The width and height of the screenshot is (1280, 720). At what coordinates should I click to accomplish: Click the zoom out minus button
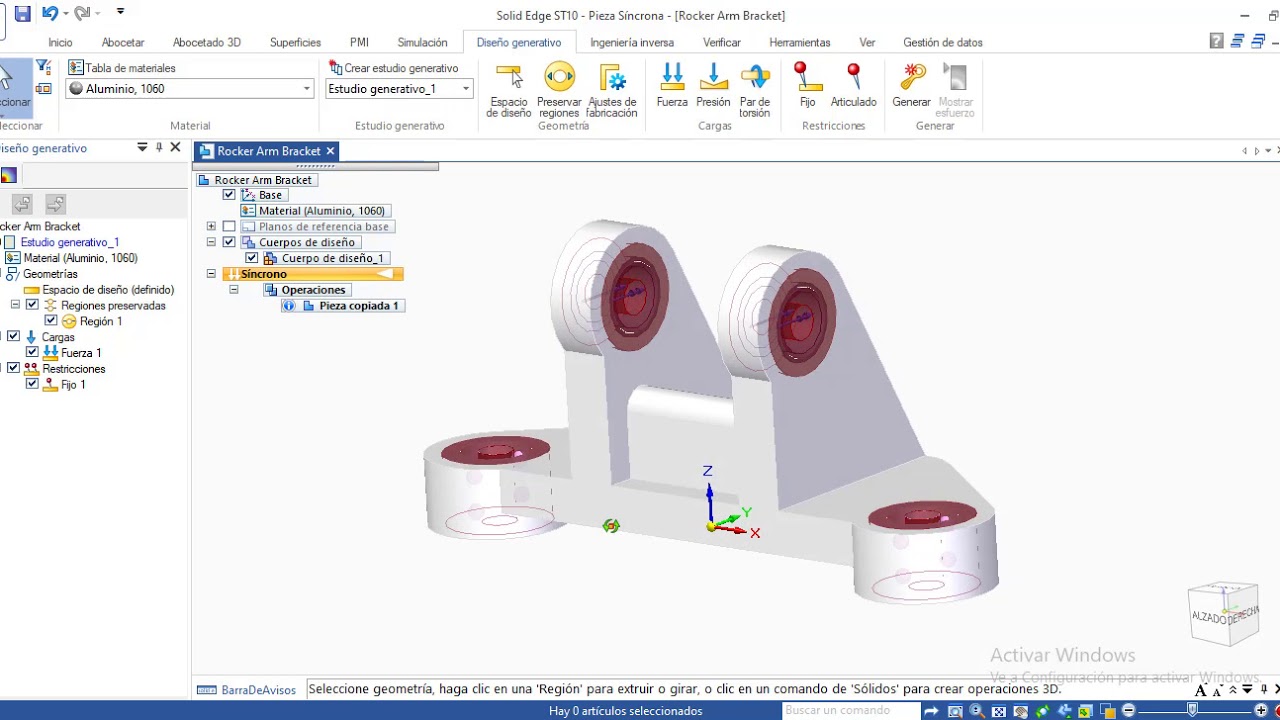point(1128,710)
